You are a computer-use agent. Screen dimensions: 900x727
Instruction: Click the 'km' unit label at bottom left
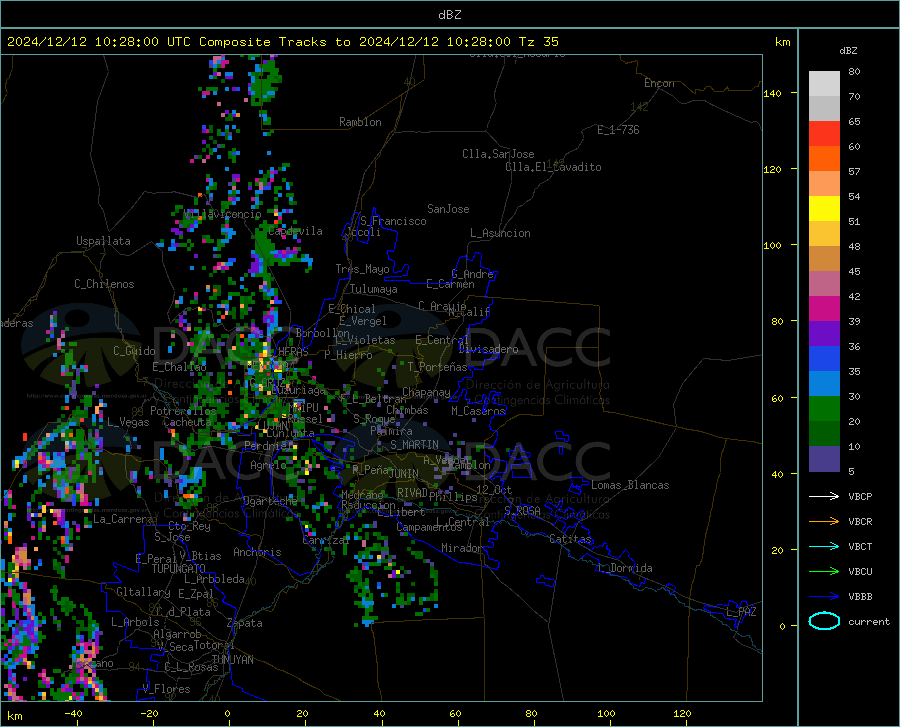click(15, 716)
